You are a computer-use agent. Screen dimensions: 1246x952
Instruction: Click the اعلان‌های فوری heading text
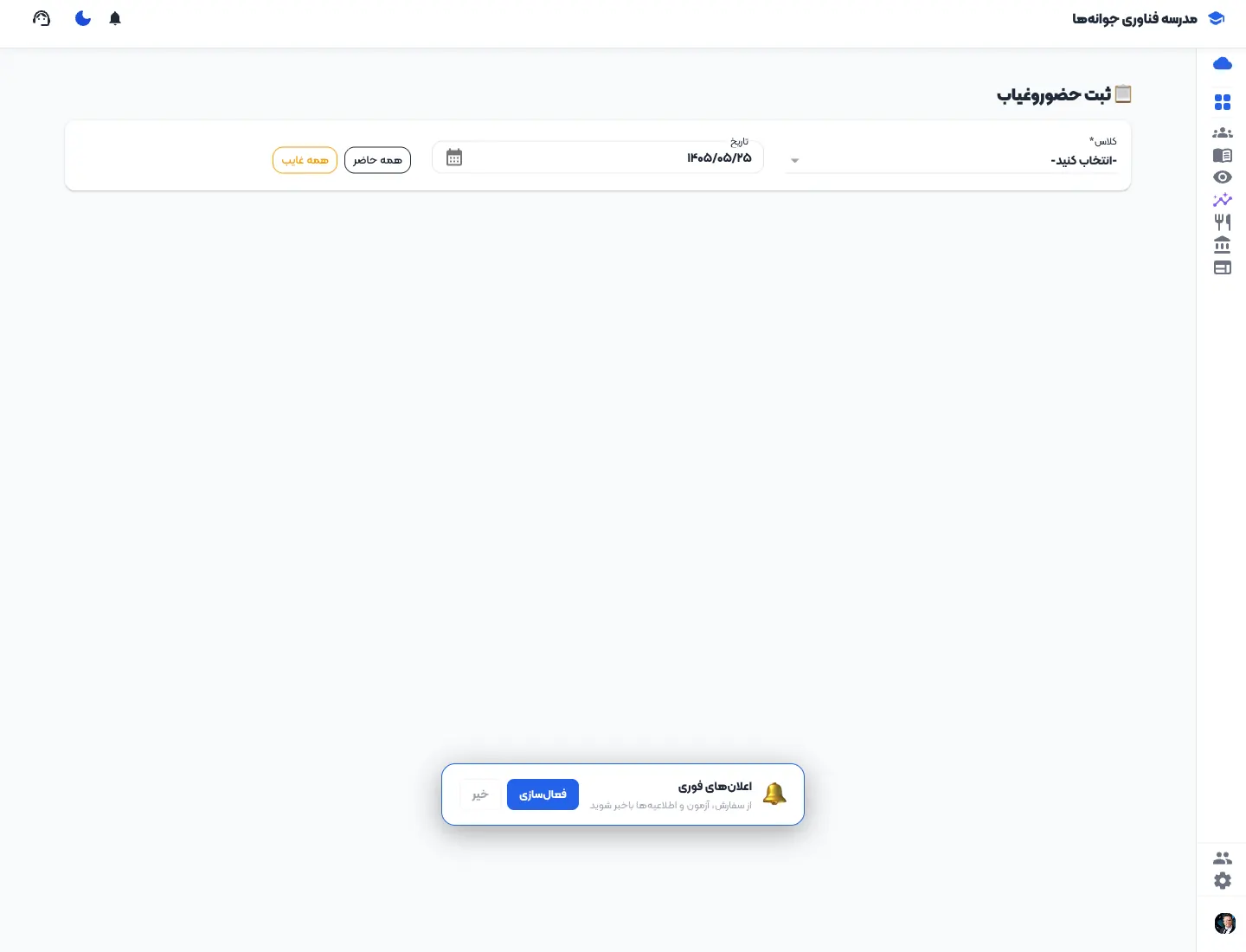point(715,787)
